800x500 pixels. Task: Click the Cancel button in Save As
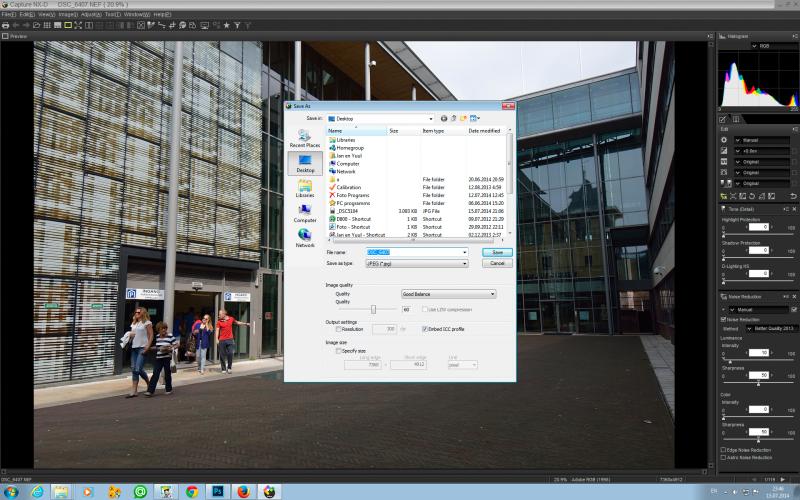tap(497, 263)
